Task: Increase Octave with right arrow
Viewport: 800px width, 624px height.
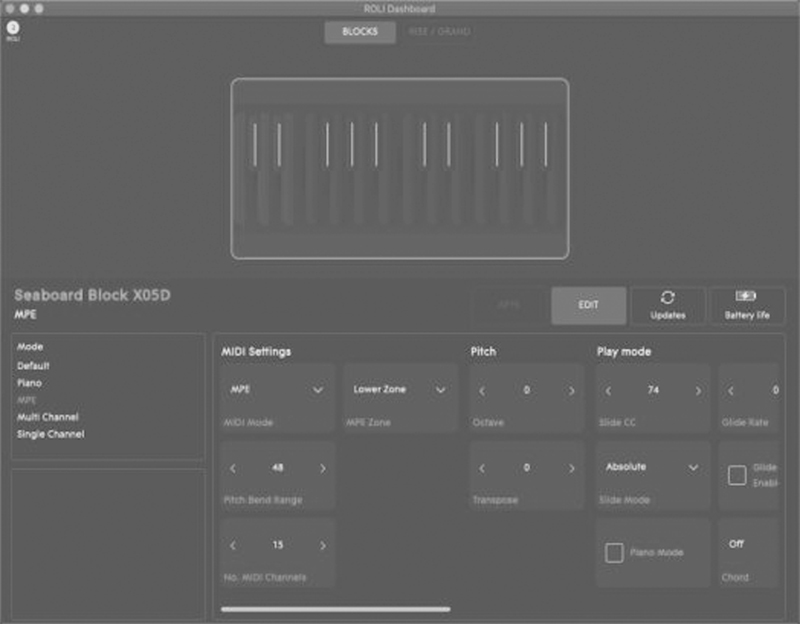Action: [x=571, y=391]
